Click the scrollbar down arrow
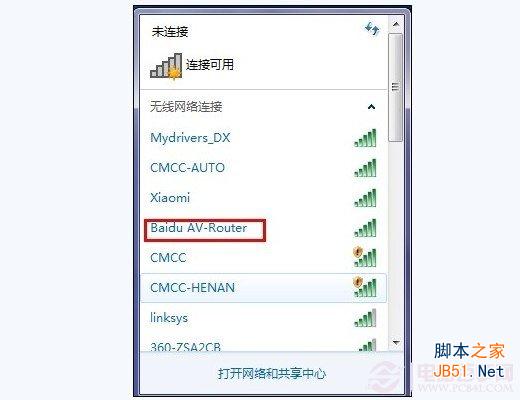This screenshot has width=520, height=400. [396, 342]
